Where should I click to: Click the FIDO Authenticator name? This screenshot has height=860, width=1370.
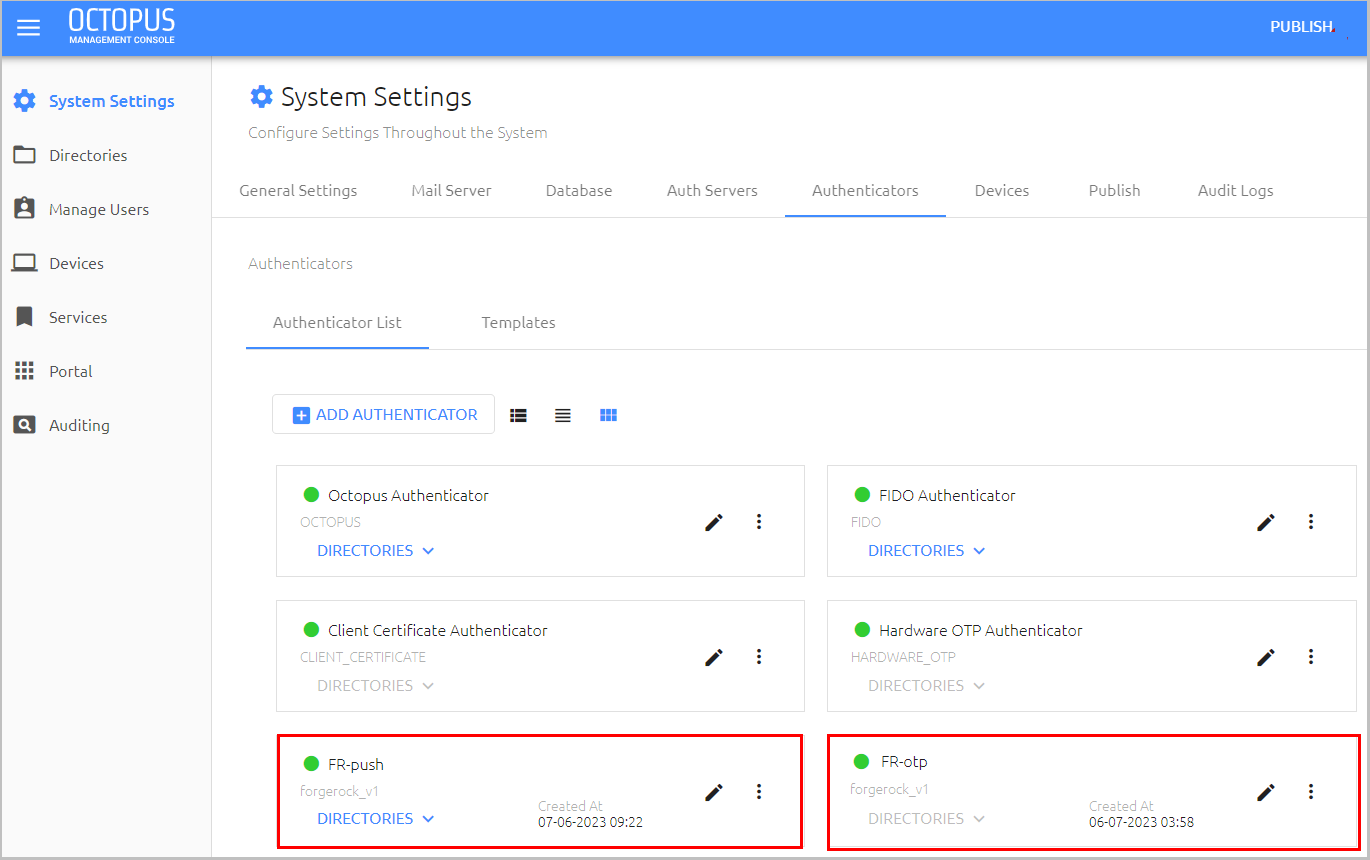click(947, 495)
